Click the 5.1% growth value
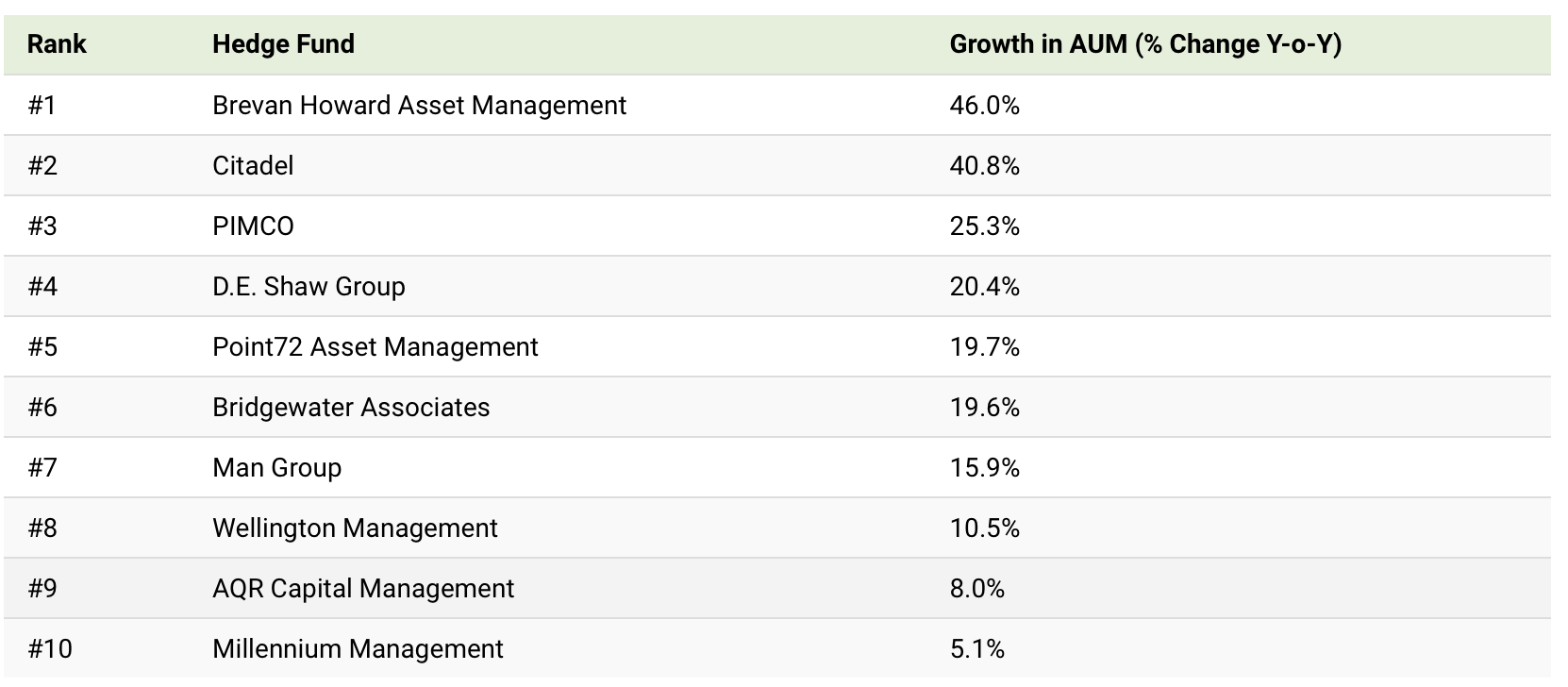1568x687 pixels. click(976, 649)
